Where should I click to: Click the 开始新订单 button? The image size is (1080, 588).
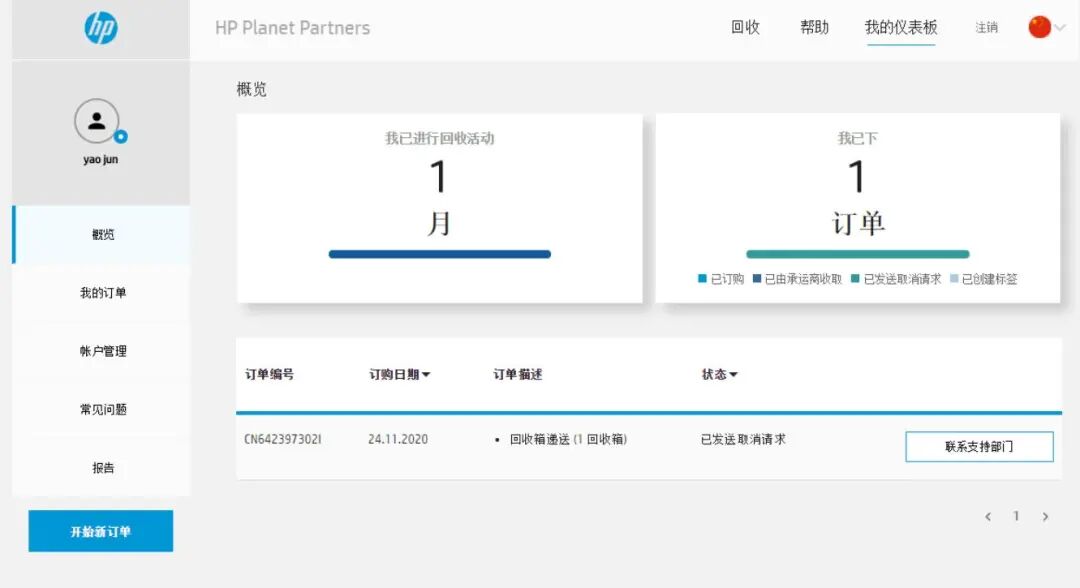coord(100,531)
